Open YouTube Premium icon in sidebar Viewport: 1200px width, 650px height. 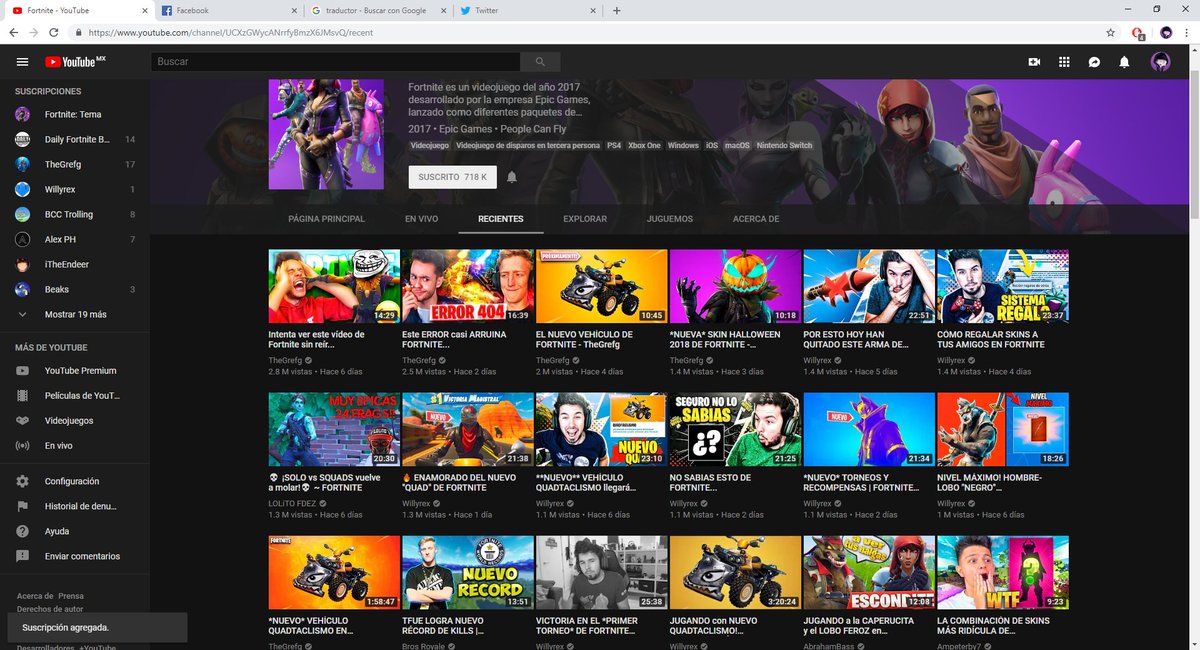[x=23, y=371]
